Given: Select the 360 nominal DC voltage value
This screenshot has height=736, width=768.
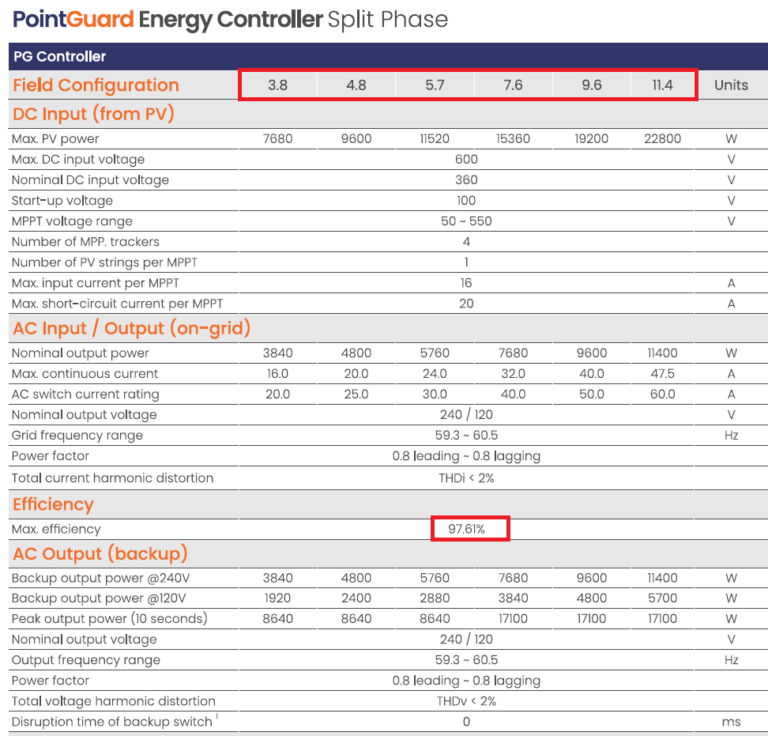Looking at the screenshot, I should coord(466,180).
